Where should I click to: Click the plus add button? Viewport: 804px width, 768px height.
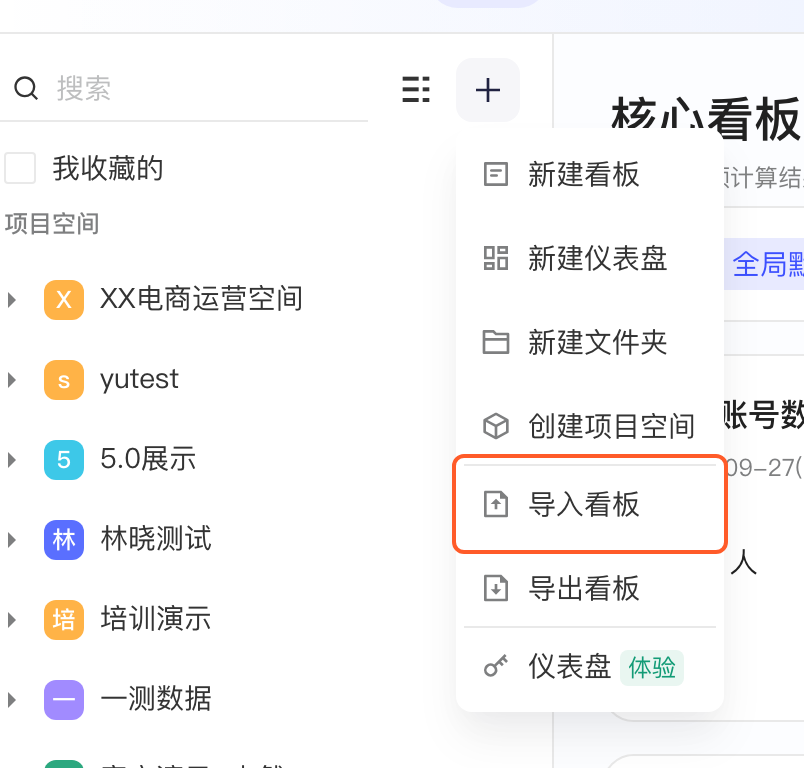point(488,90)
